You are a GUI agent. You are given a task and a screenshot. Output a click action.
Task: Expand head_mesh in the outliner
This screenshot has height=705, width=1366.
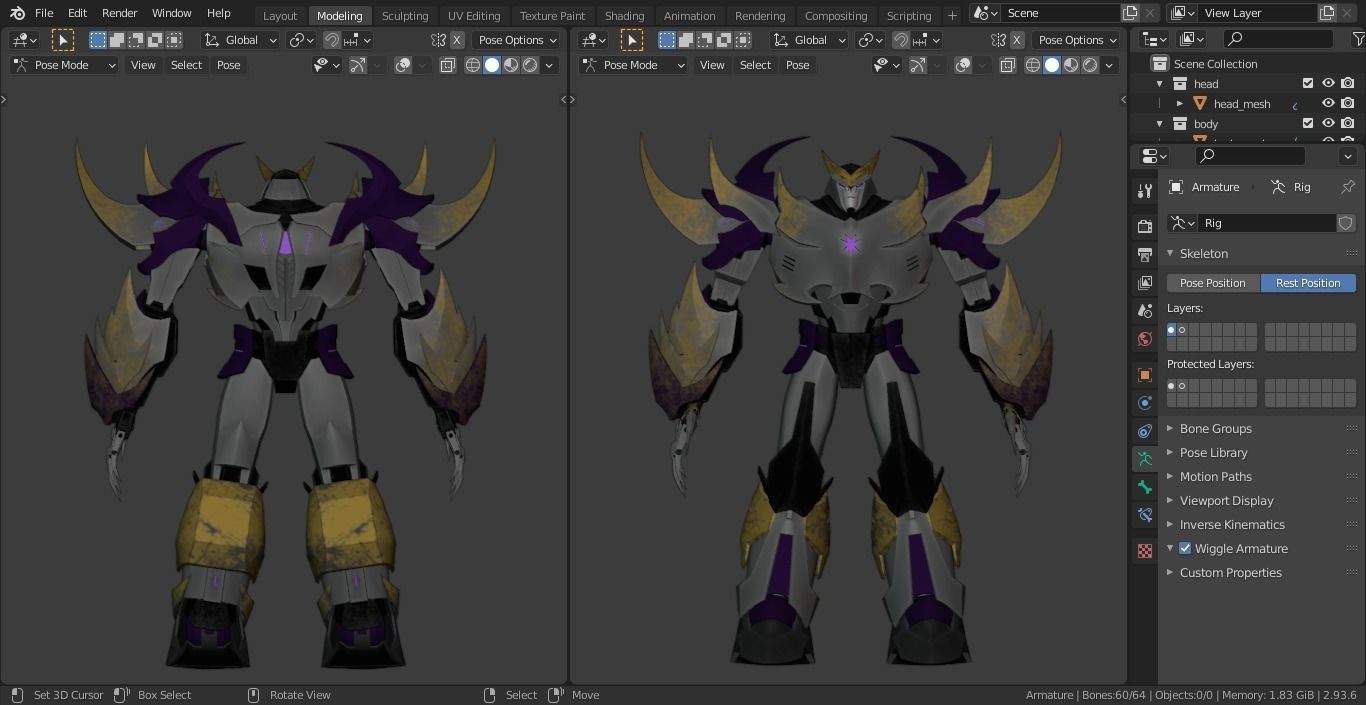(1180, 104)
